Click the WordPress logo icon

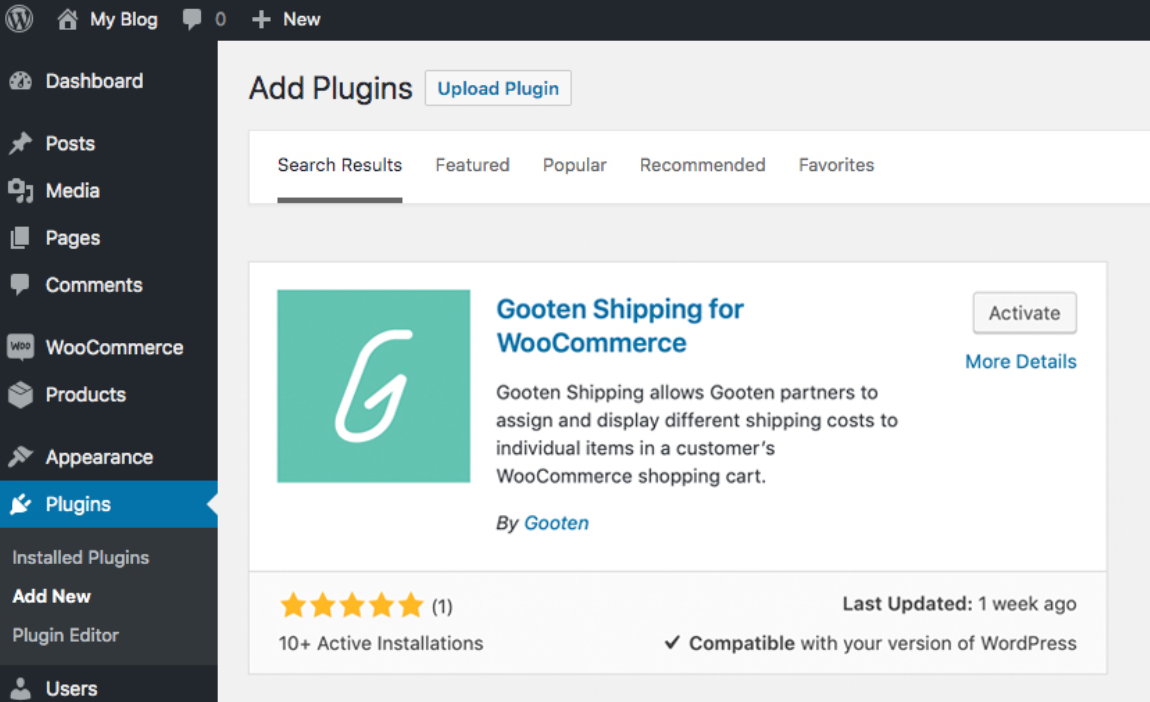click(x=19, y=19)
